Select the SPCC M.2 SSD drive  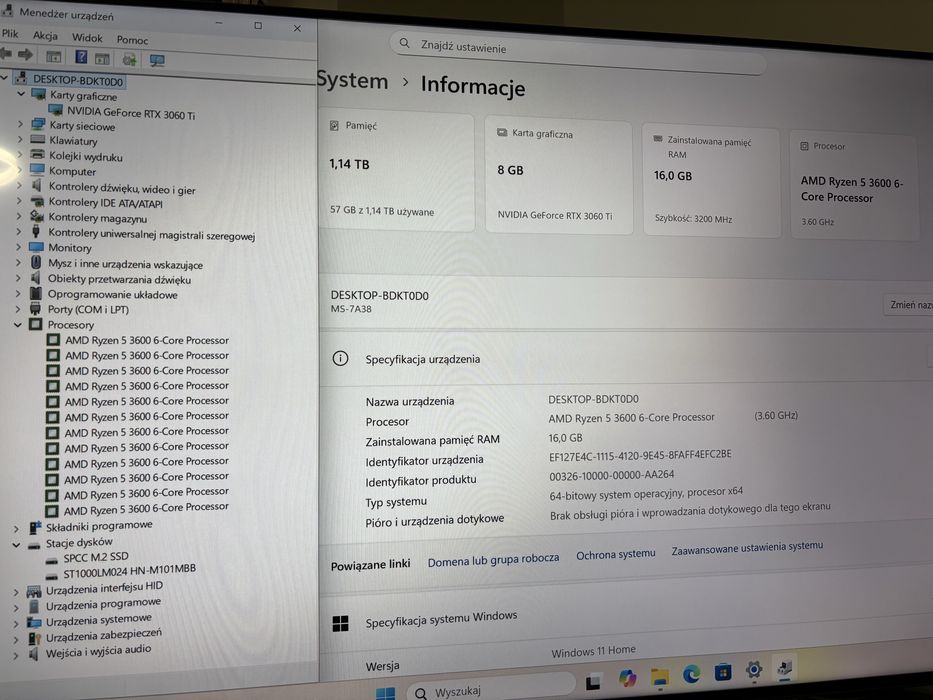tap(96, 557)
